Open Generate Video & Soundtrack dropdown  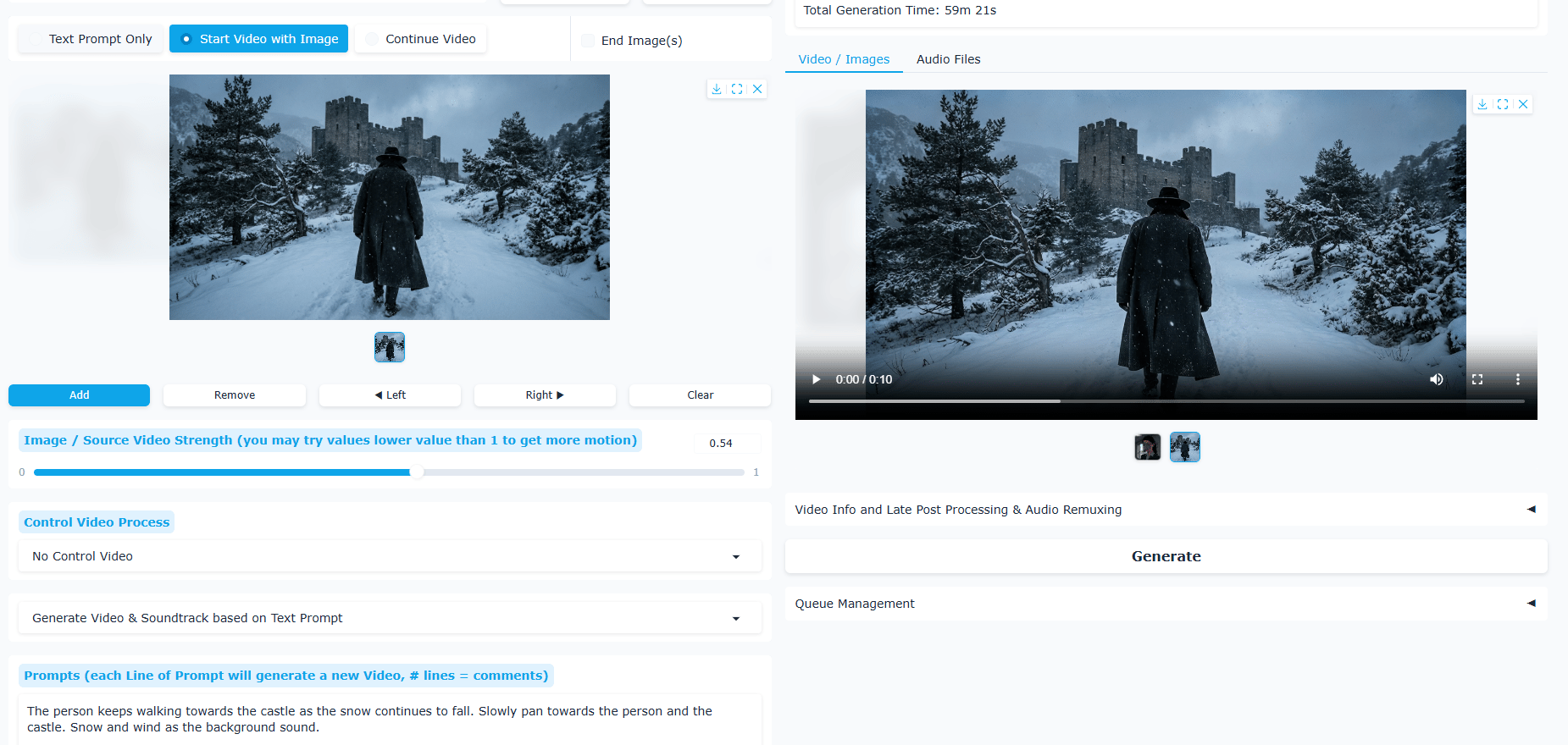pos(390,618)
